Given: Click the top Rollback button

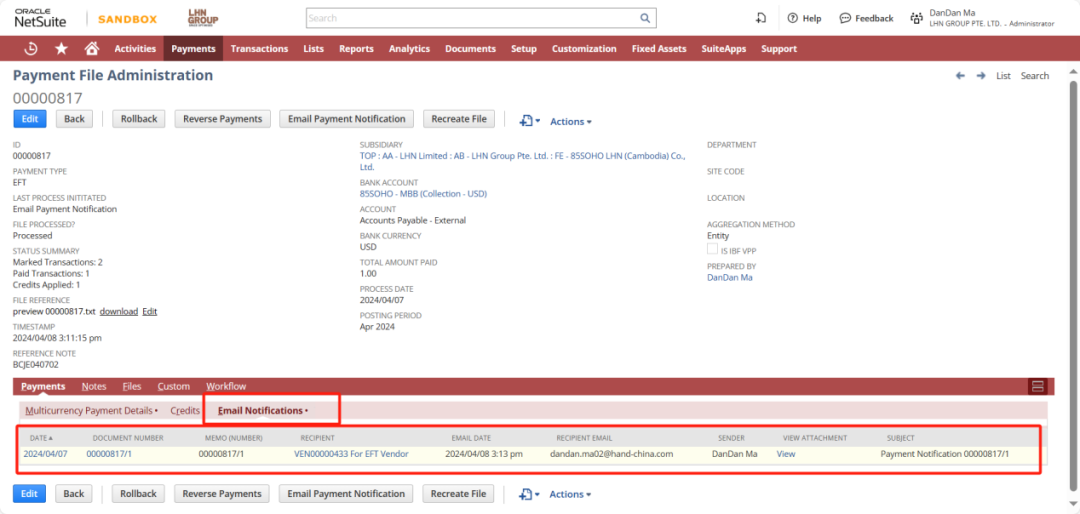Looking at the screenshot, I should coord(138,119).
